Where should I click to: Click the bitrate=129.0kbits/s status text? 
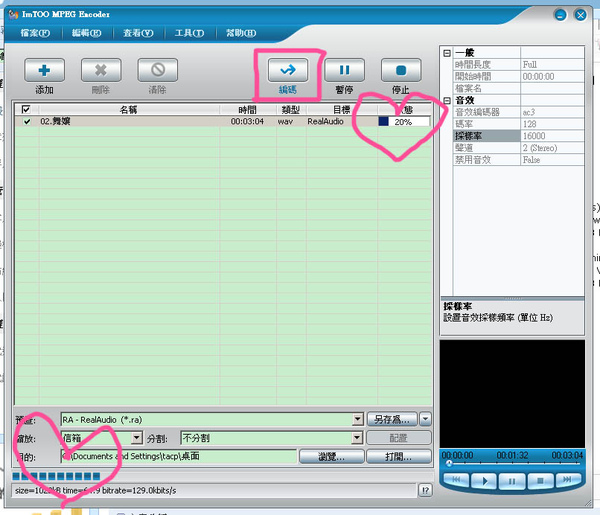(139, 491)
